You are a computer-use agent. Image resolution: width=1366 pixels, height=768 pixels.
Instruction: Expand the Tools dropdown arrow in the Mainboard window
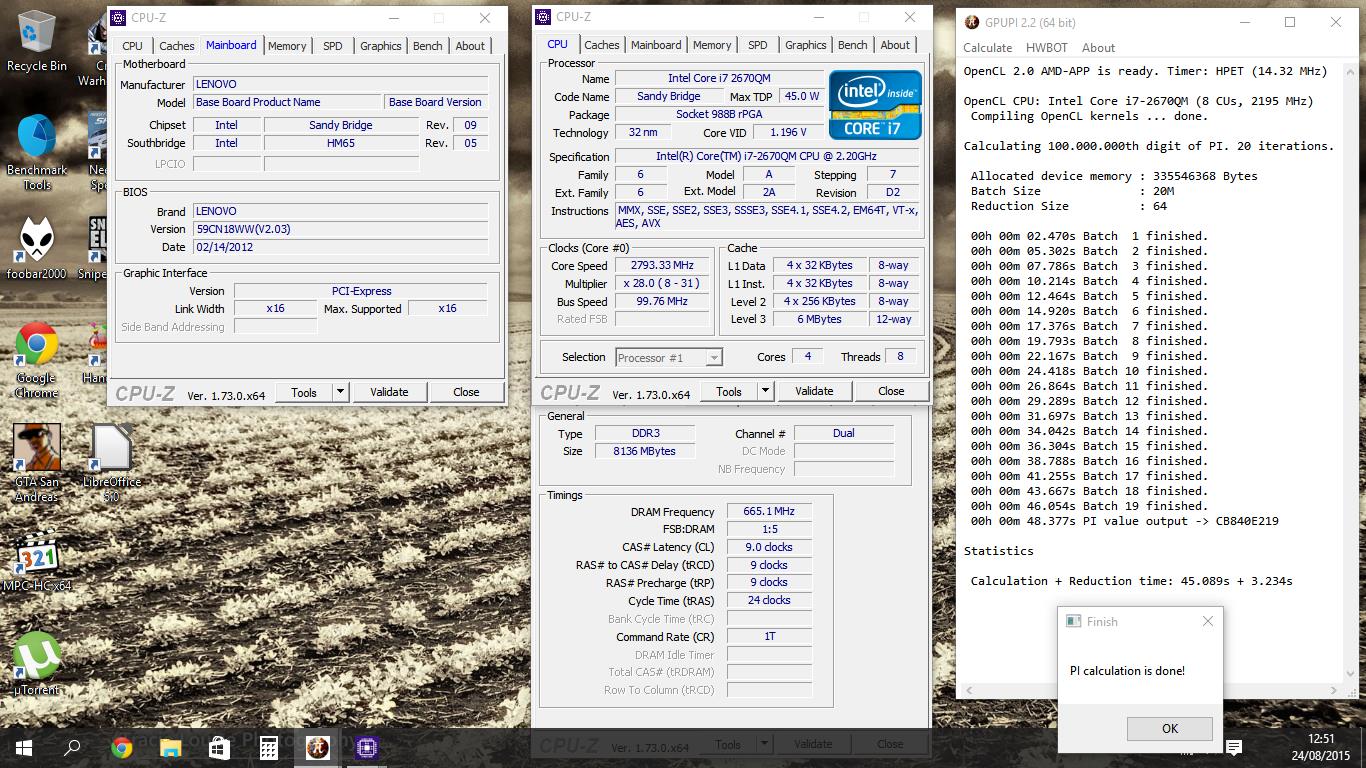(x=341, y=392)
